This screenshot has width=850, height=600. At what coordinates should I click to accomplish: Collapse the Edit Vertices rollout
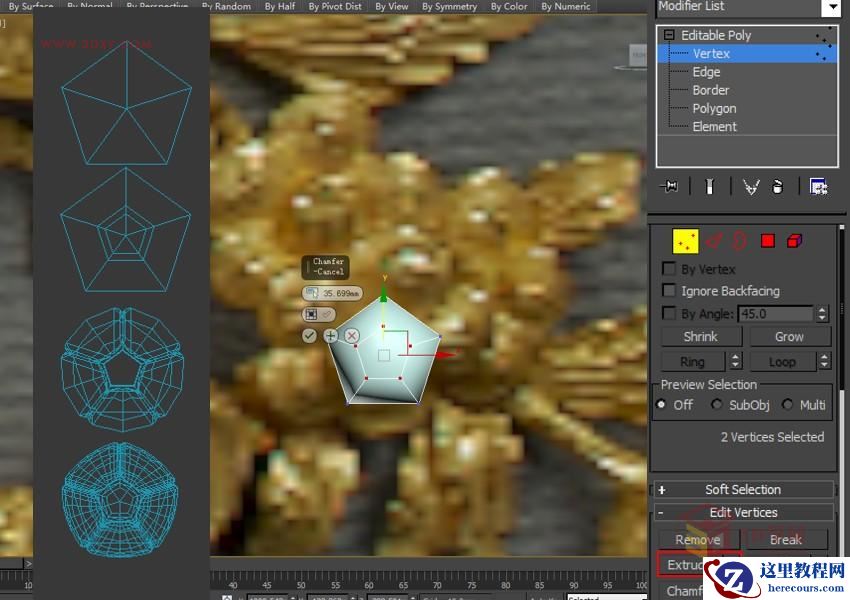[743, 512]
